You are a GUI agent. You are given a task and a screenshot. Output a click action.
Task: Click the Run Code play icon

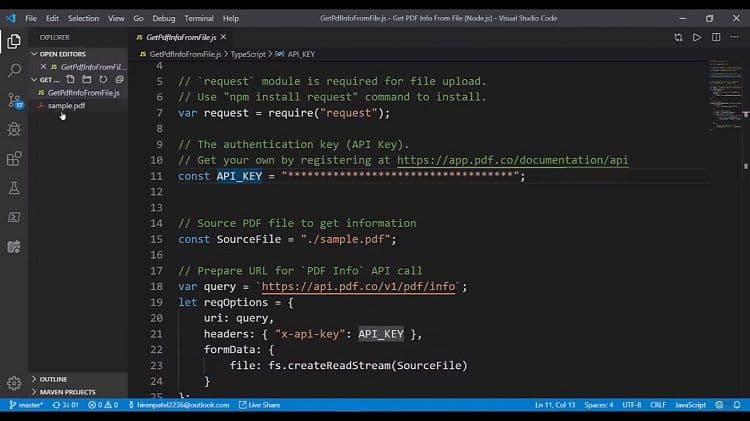[x=697, y=37]
